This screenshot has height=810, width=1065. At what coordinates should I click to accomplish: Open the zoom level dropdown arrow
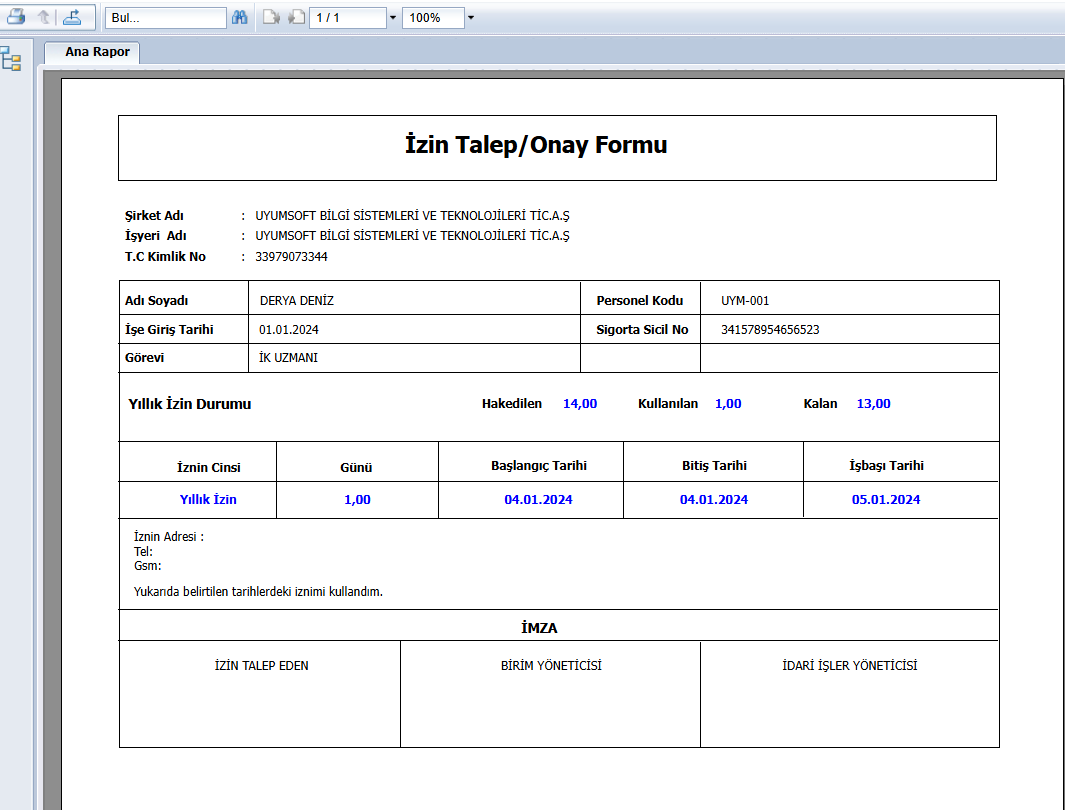pos(471,18)
